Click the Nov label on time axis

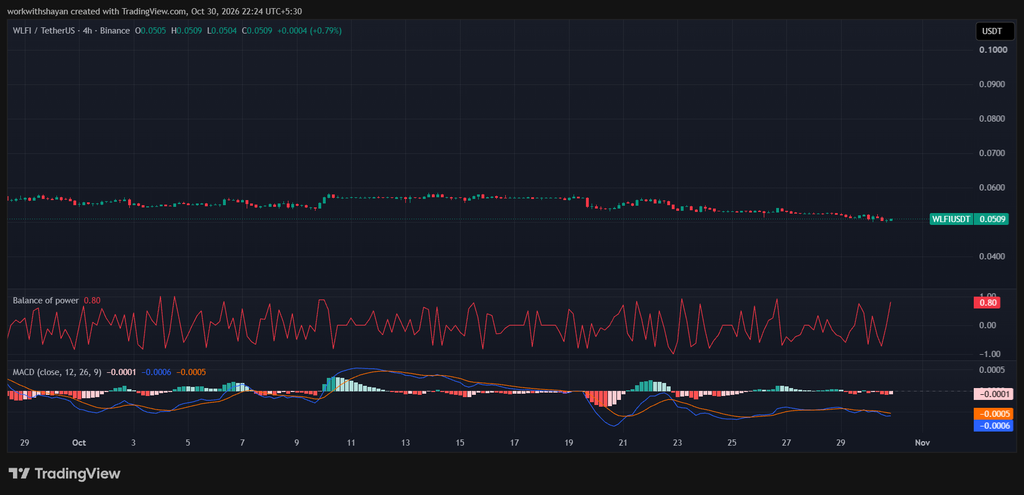click(x=922, y=443)
